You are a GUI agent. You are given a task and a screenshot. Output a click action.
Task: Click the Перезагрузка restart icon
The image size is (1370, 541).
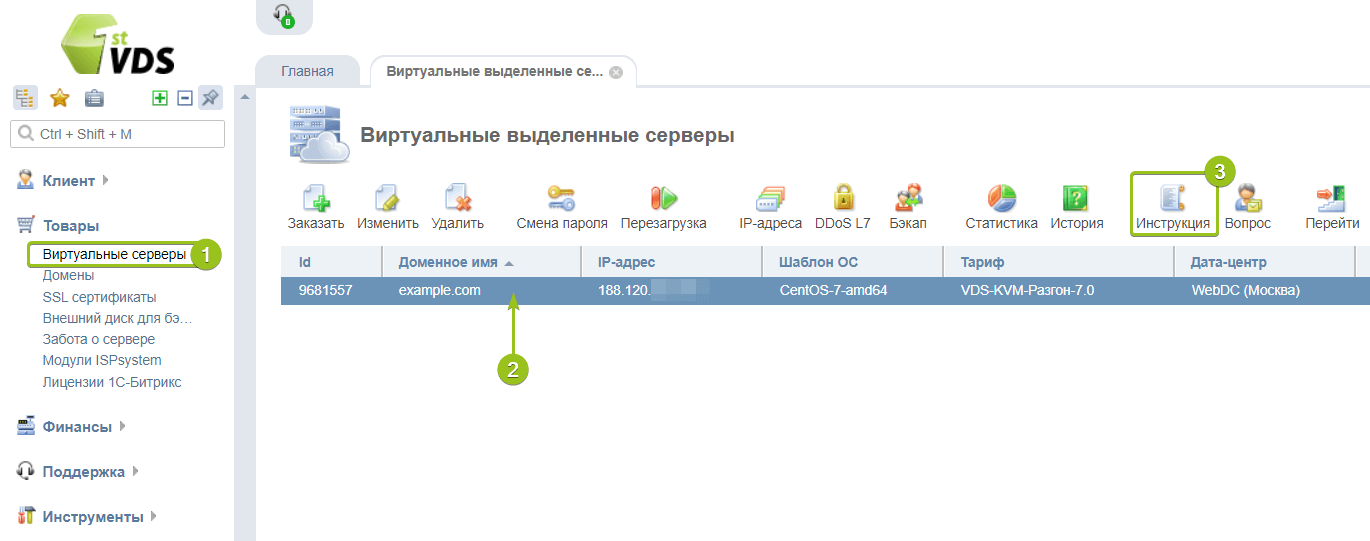[x=663, y=198]
